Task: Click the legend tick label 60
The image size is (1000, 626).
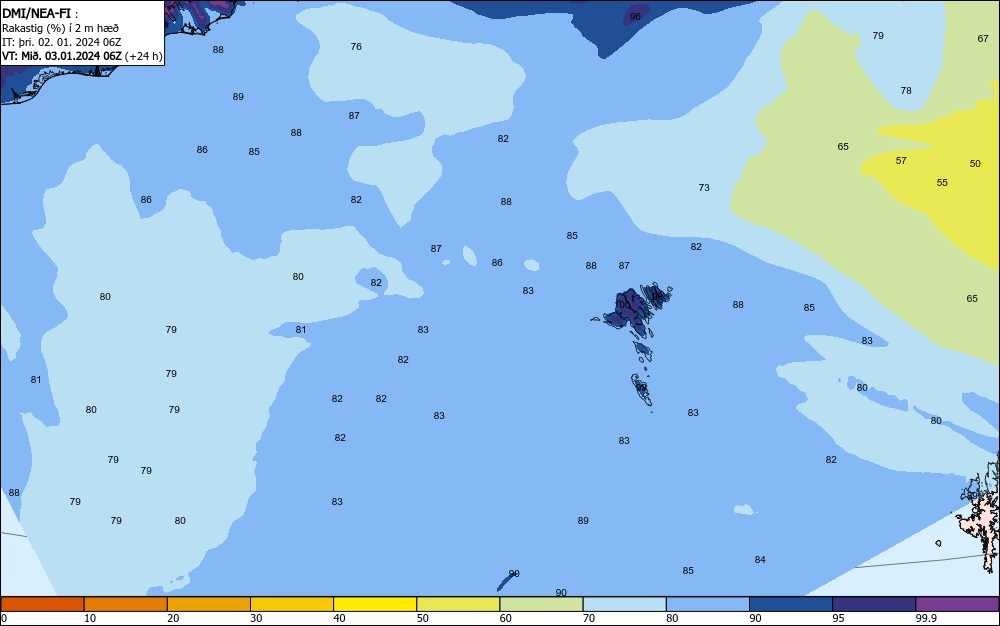Action: click(506, 618)
